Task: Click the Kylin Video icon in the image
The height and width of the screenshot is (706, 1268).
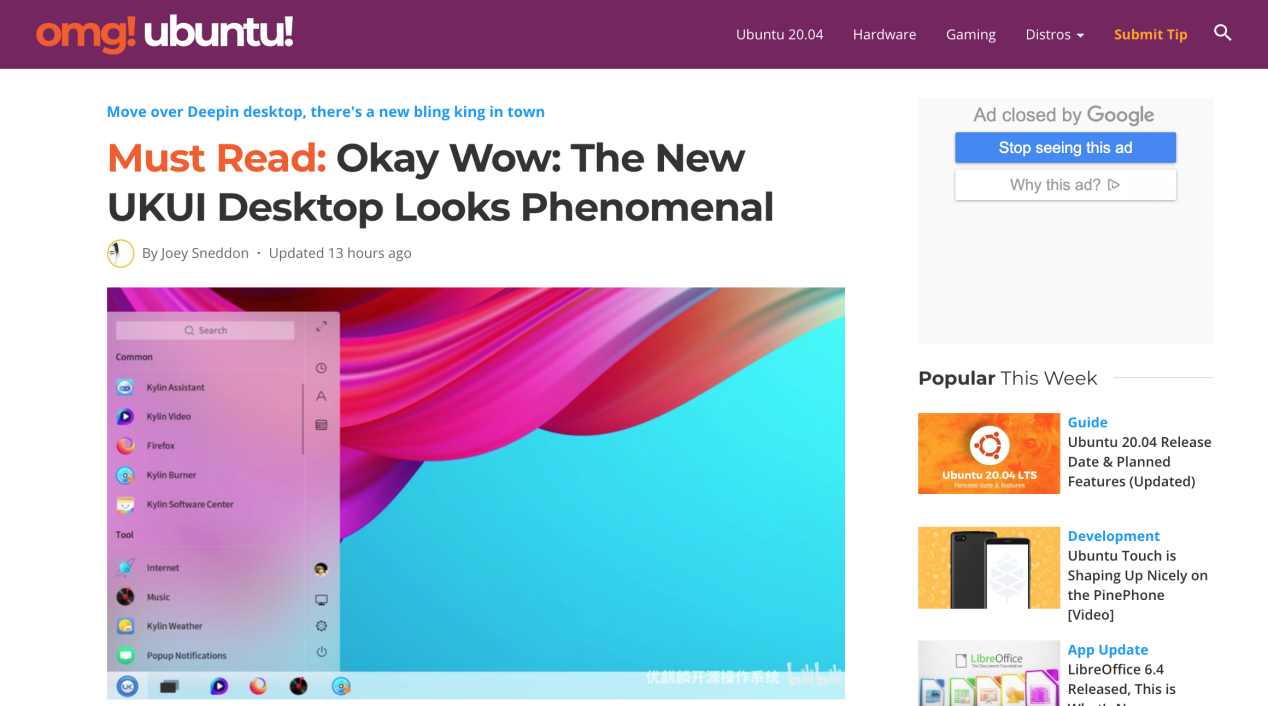Action: click(125, 416)
